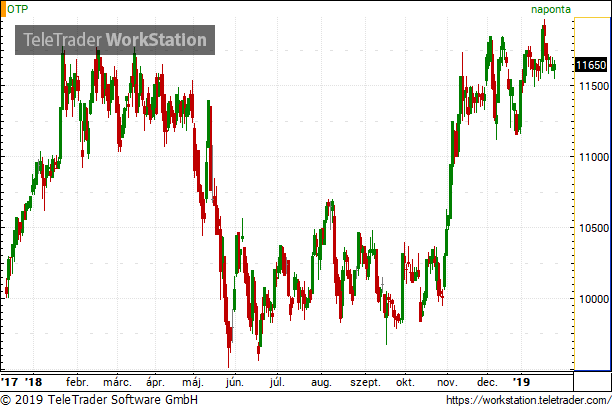Click the 'nov.' month label
Image resolution: width=612 pixels, height=409 pixels.
pos(447,382)
